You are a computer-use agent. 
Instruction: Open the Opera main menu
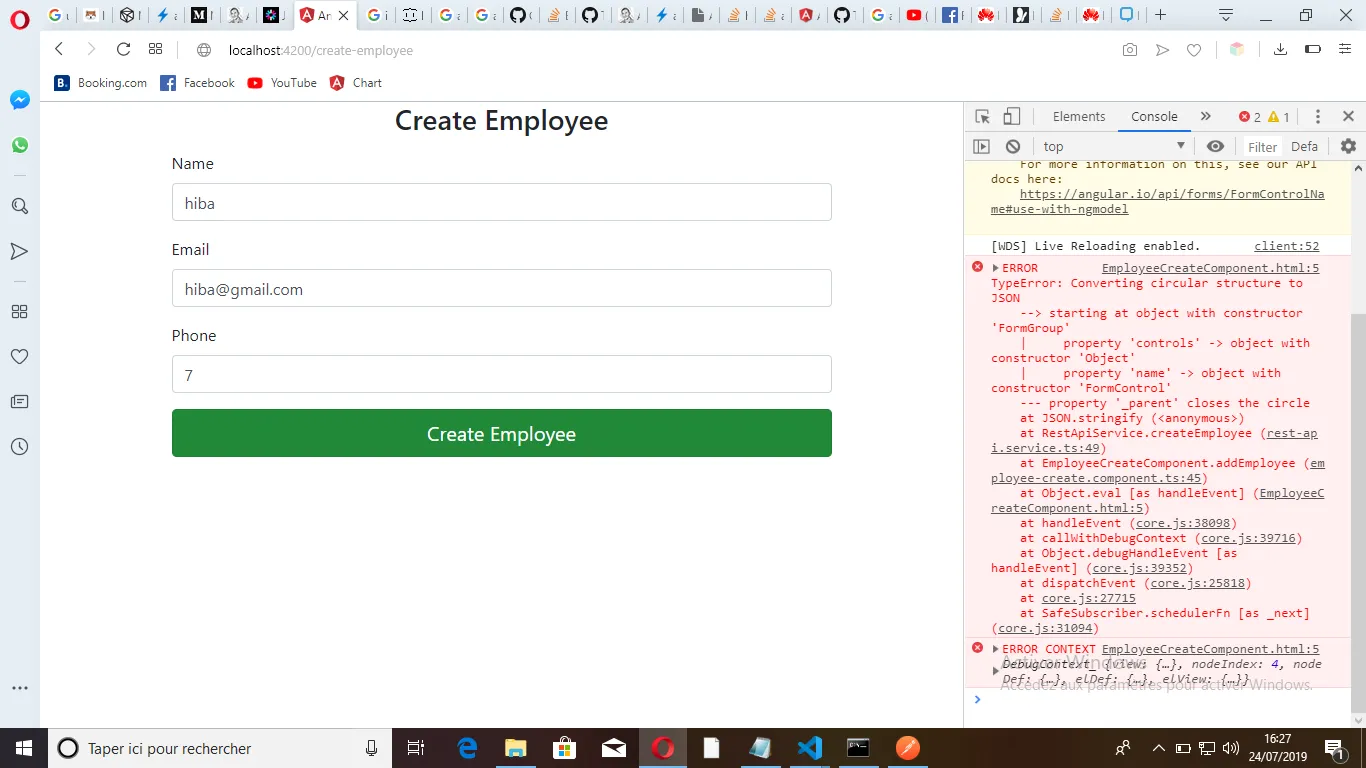coord(19,20)
